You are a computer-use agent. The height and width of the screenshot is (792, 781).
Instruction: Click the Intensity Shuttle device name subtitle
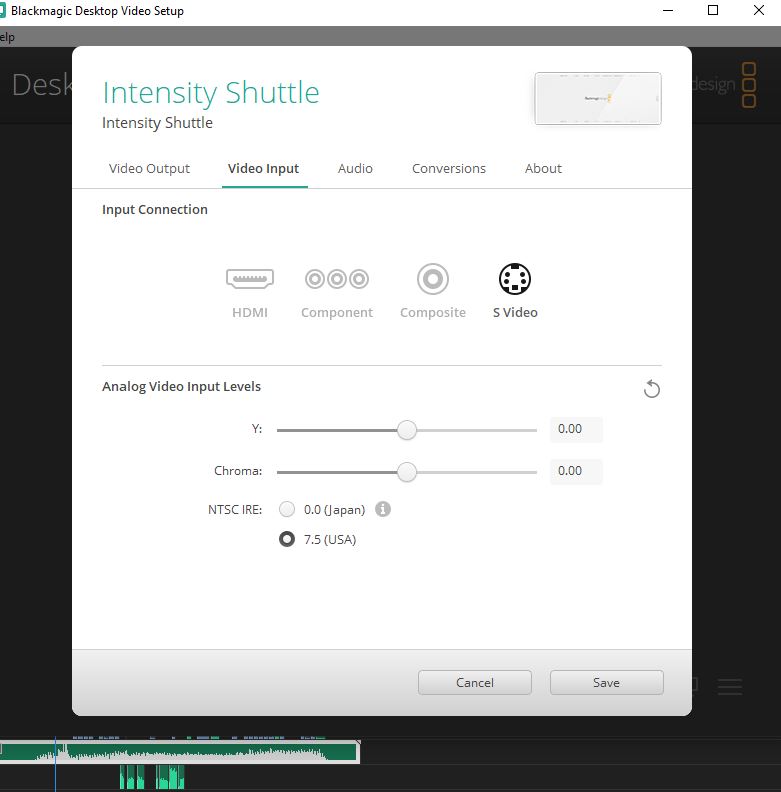[157, 123]
